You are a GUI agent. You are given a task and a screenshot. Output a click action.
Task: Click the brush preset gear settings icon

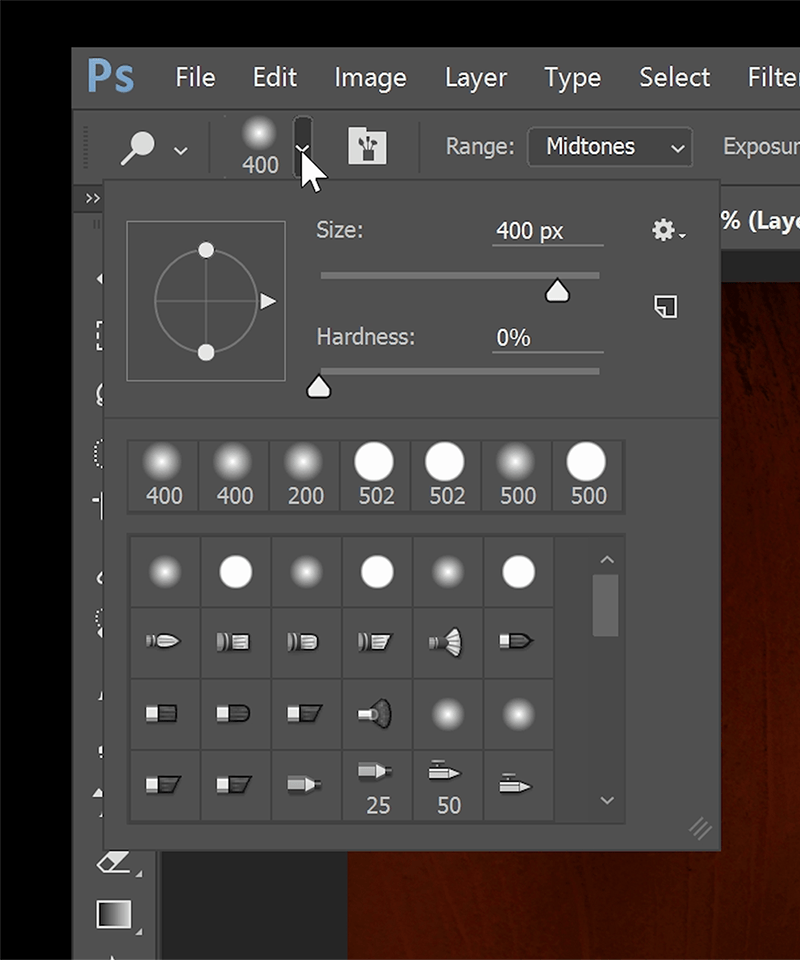pyautogui.click(x=667, y=231)
